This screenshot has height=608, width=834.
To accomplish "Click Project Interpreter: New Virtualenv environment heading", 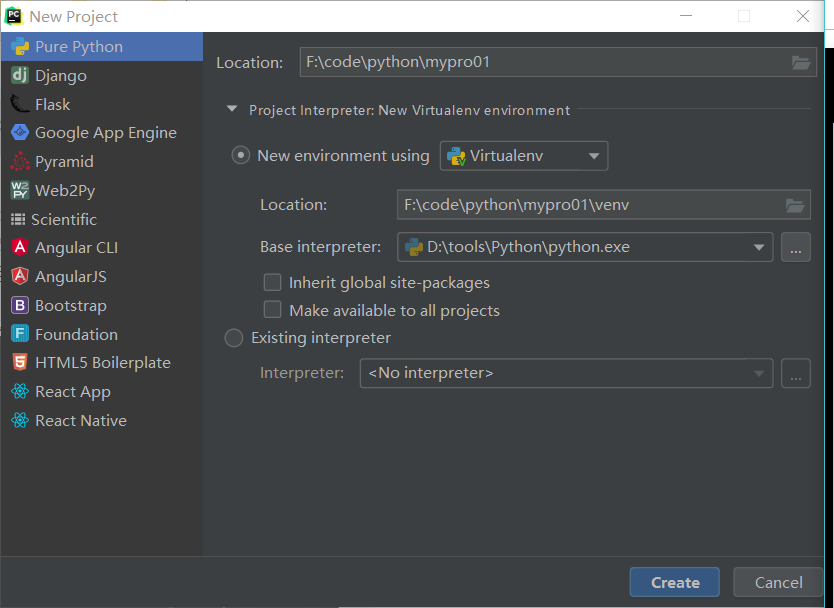I will [x=409, y=110].
